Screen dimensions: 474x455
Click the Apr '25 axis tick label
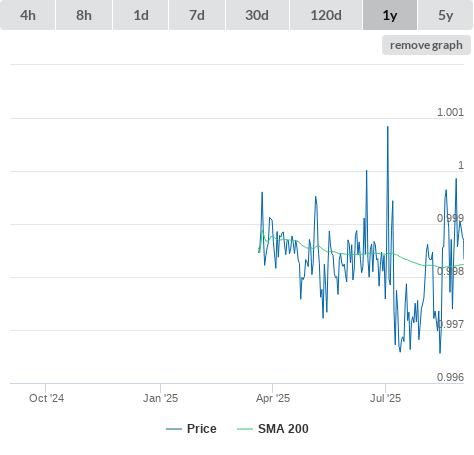coord(273,398)
